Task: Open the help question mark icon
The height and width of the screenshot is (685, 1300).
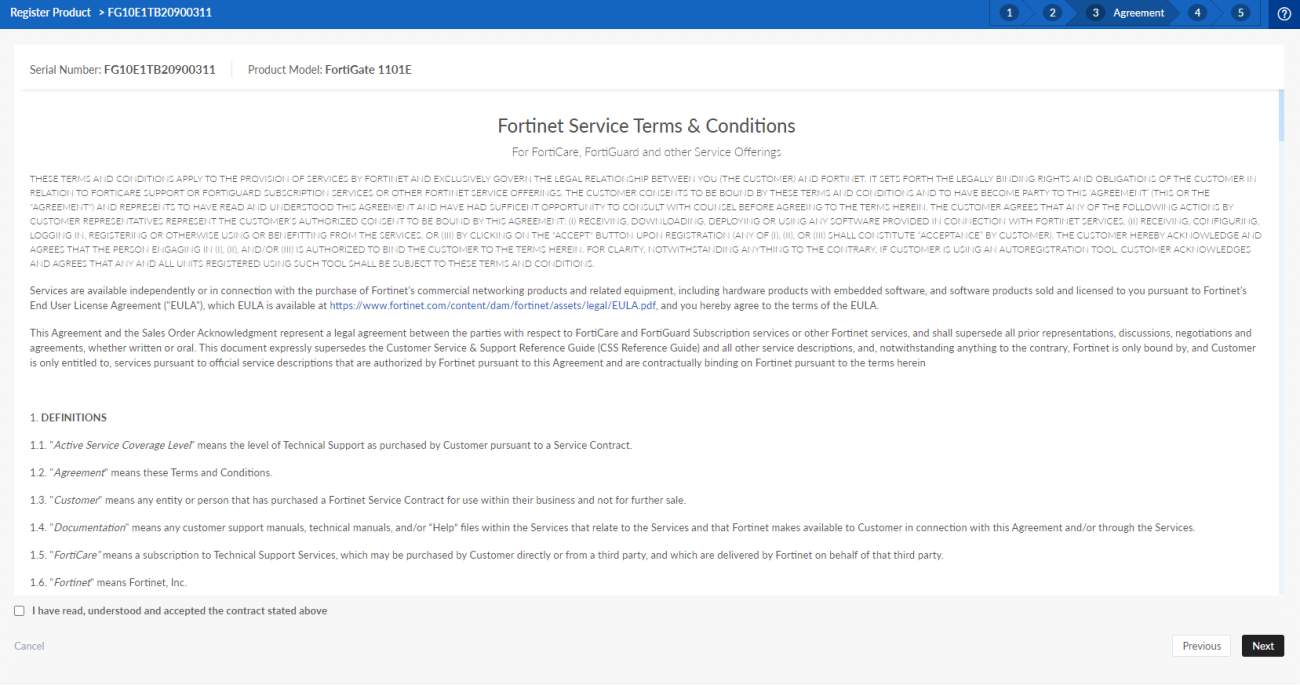Action: click(1284, 14)
